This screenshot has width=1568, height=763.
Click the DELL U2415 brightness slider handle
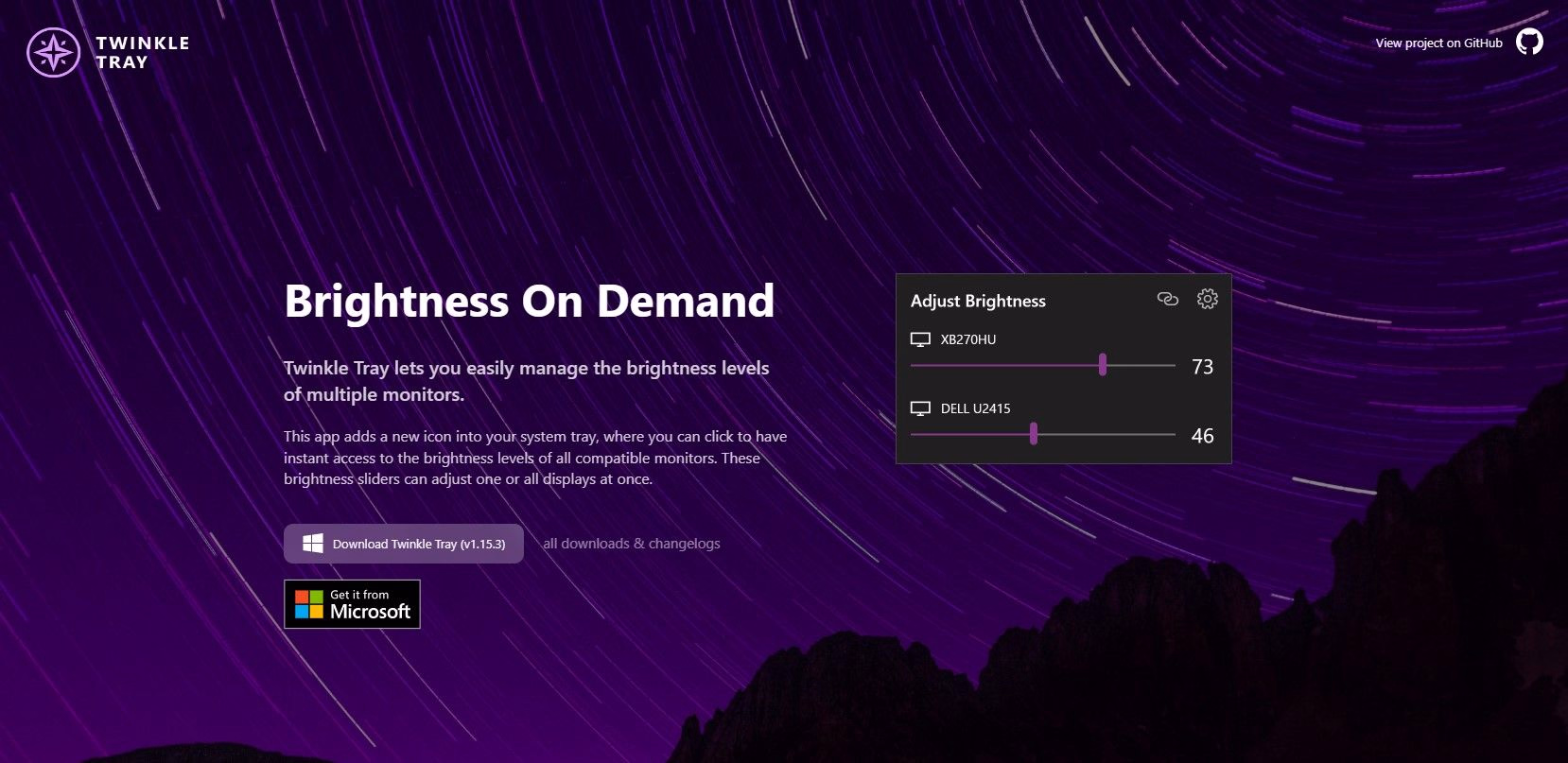pyautogui.click(x=1034, y=434)
